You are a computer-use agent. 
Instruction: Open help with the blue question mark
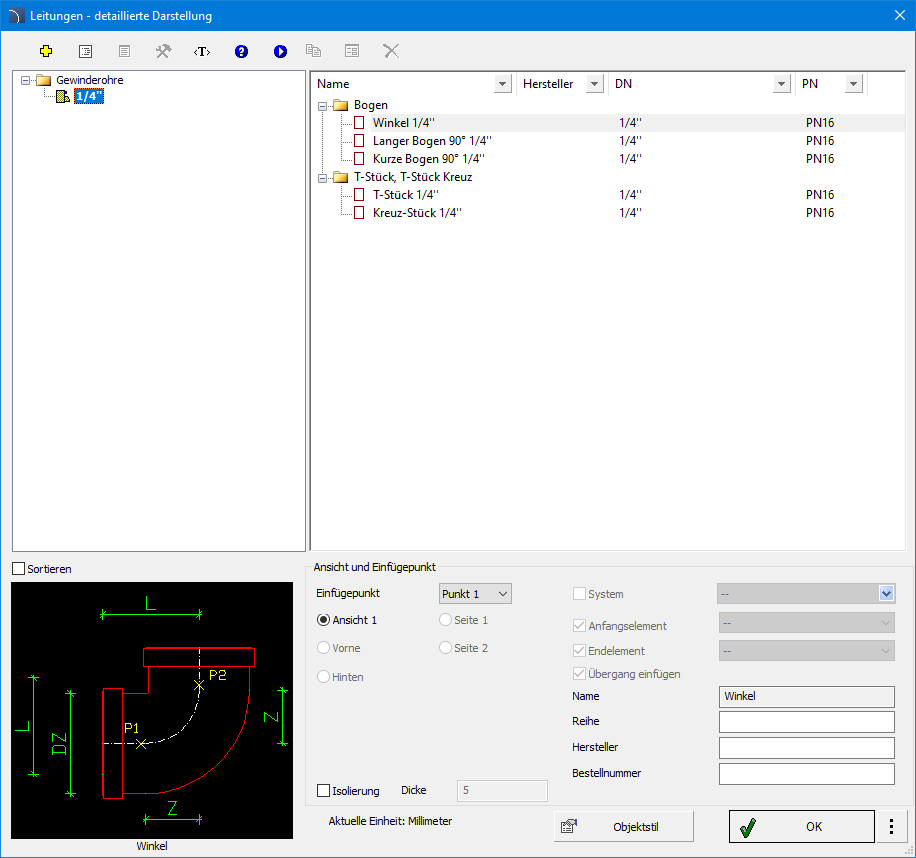241,51
